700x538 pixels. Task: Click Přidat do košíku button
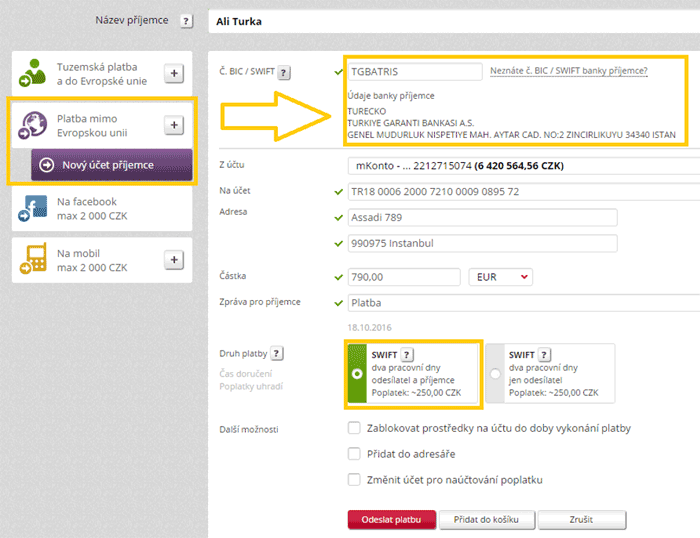click(487, 520)
